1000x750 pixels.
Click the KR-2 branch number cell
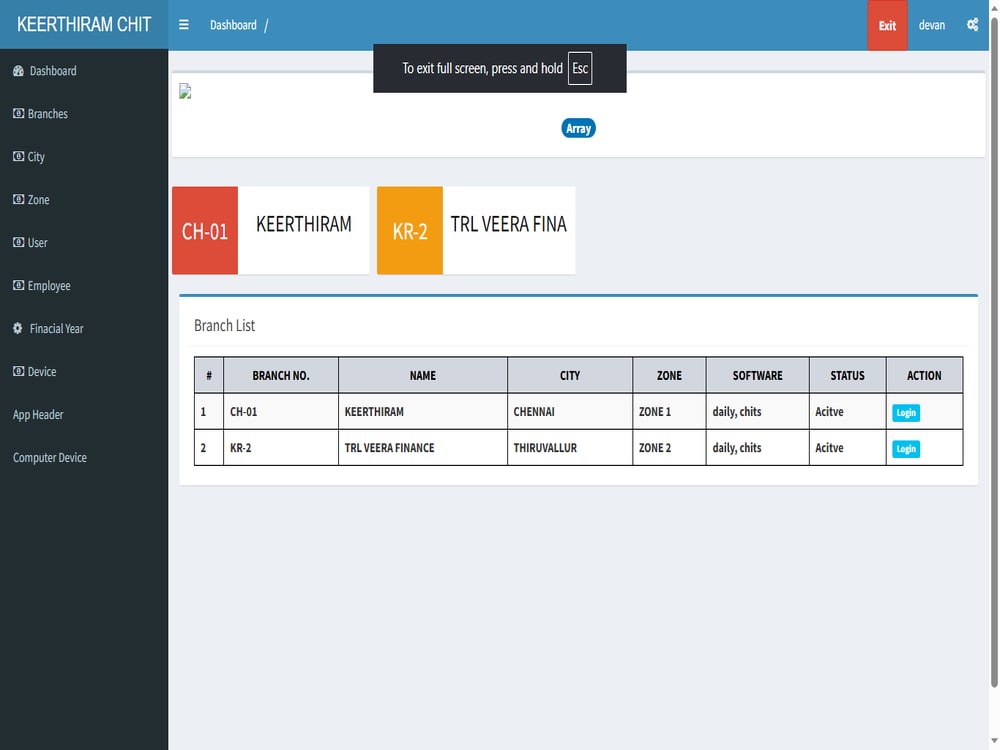281,448
